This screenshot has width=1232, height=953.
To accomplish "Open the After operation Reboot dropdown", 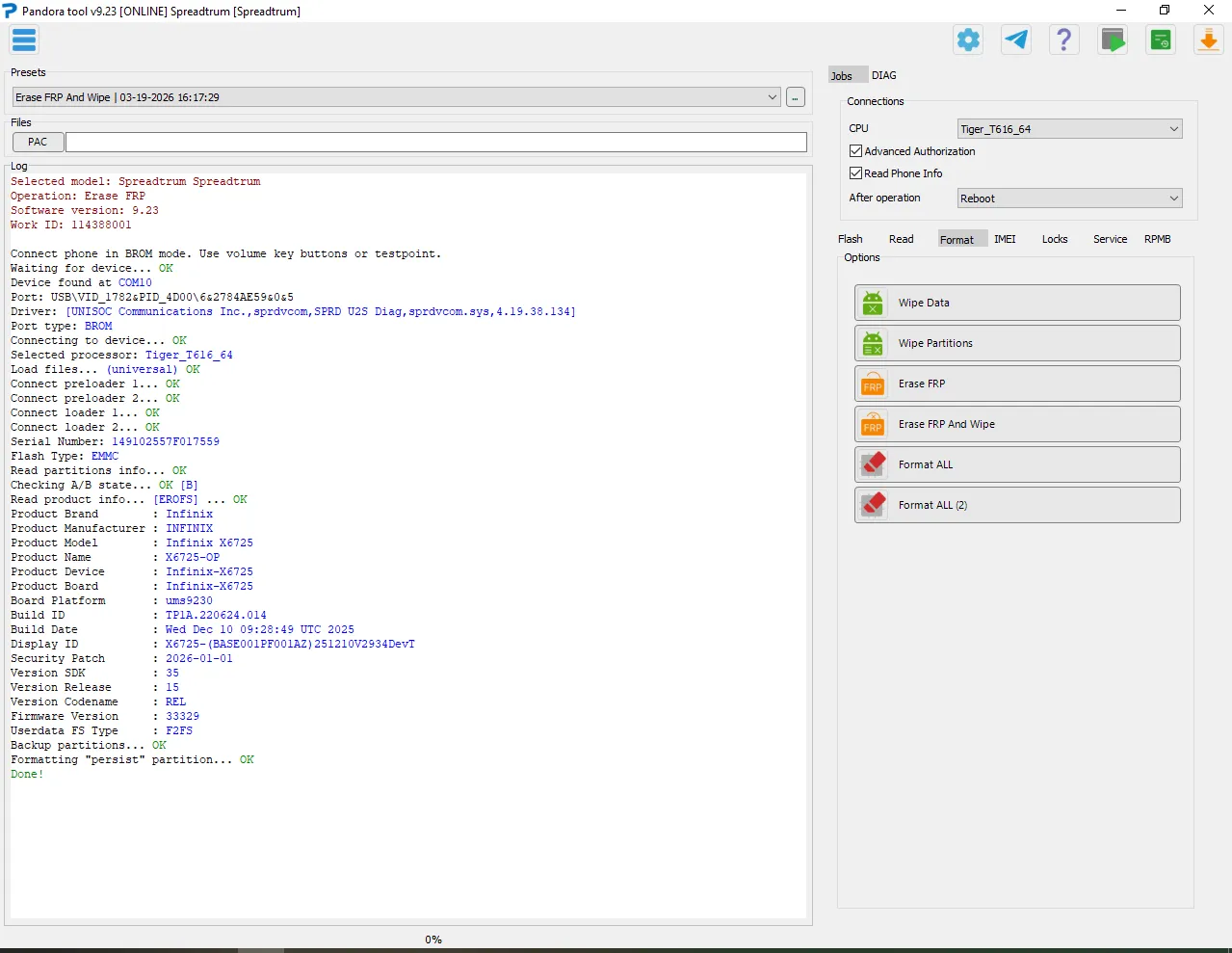I will coord(1069,199).
